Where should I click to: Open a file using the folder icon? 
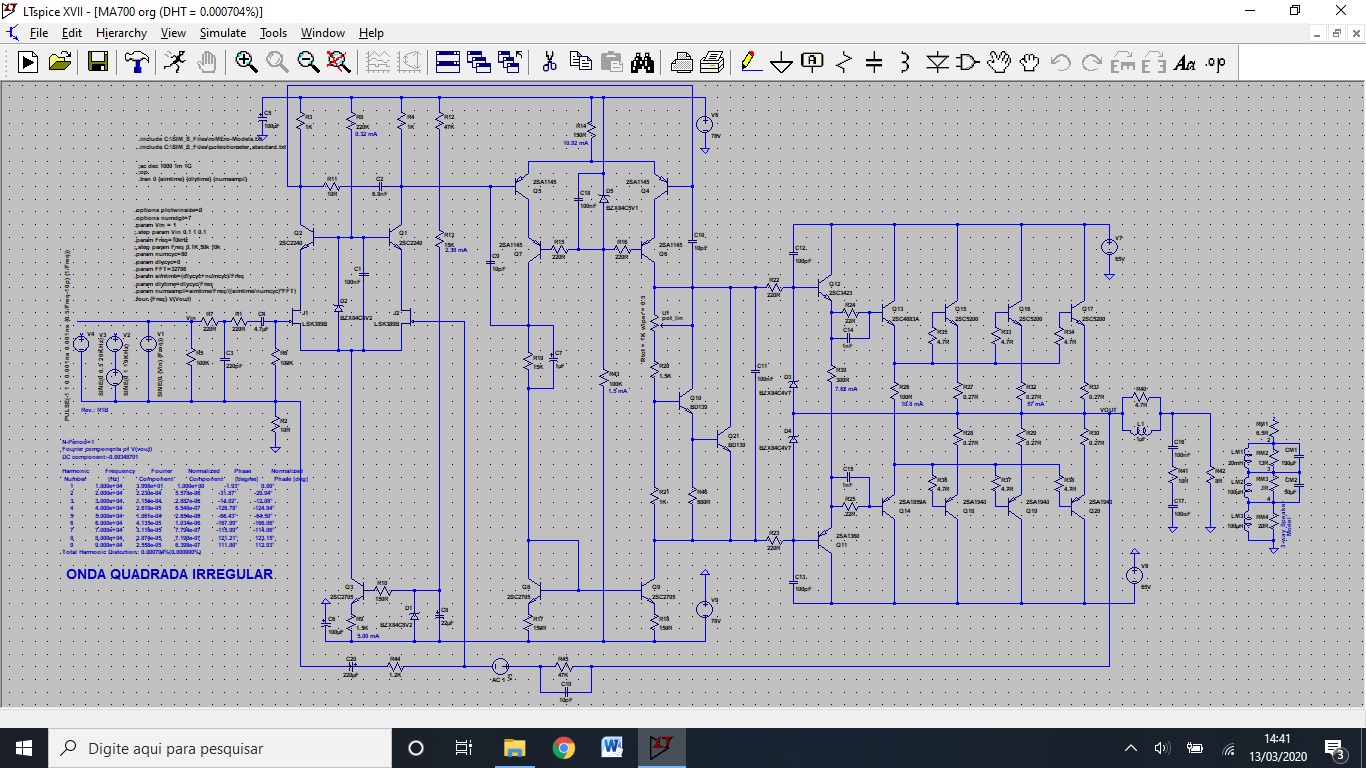[60, 62]
